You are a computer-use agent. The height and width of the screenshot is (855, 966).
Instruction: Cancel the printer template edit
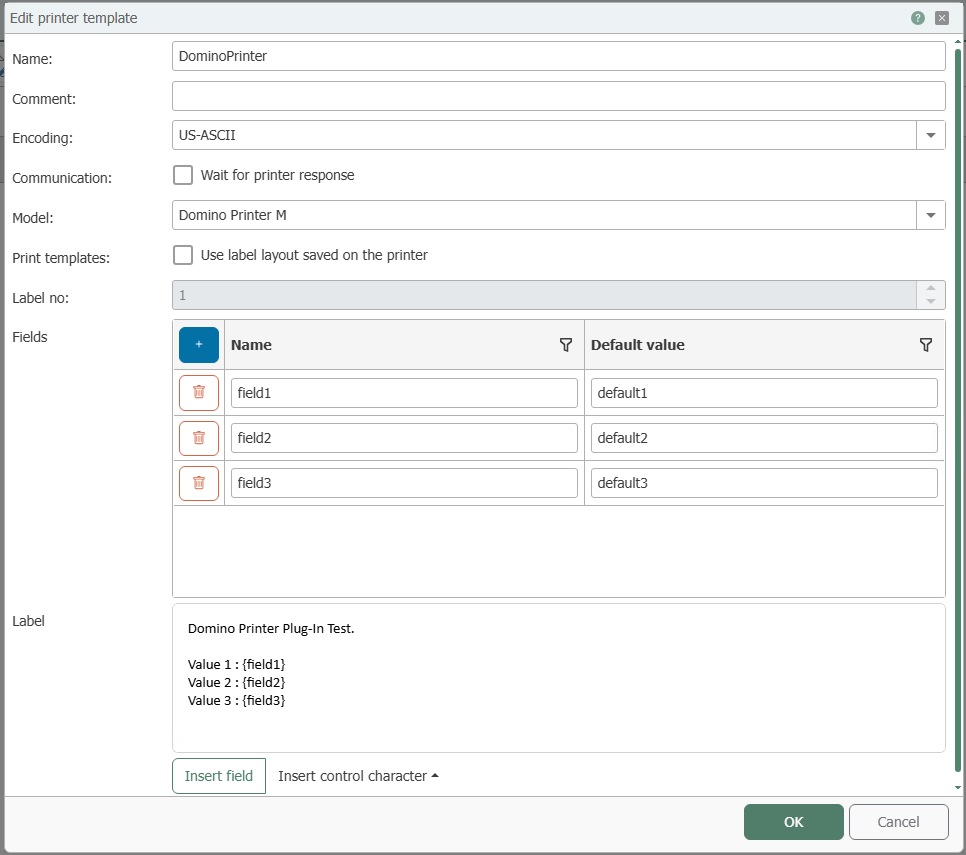tap(898, 822)
